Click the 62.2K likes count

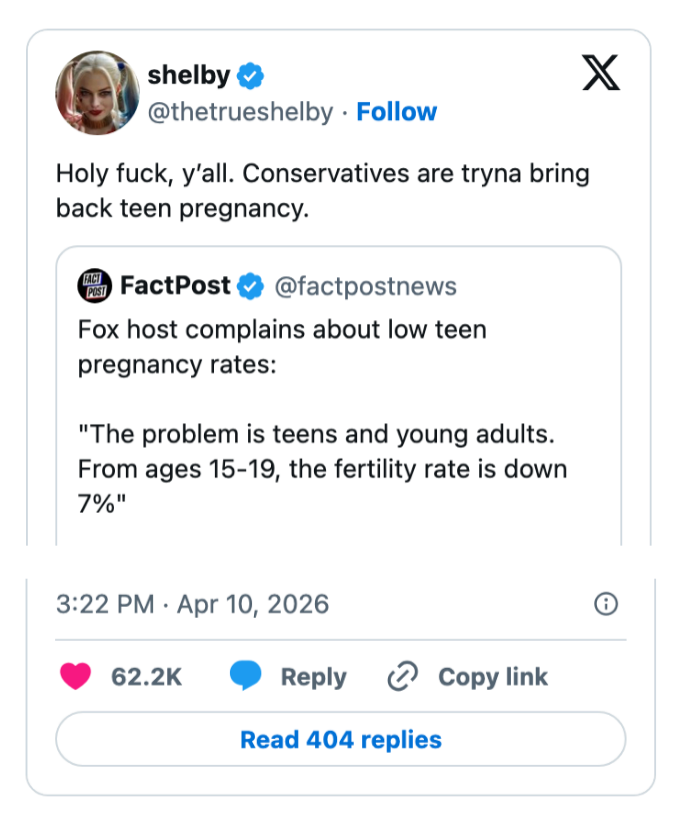pyautogui.click(x=146, y=677)
